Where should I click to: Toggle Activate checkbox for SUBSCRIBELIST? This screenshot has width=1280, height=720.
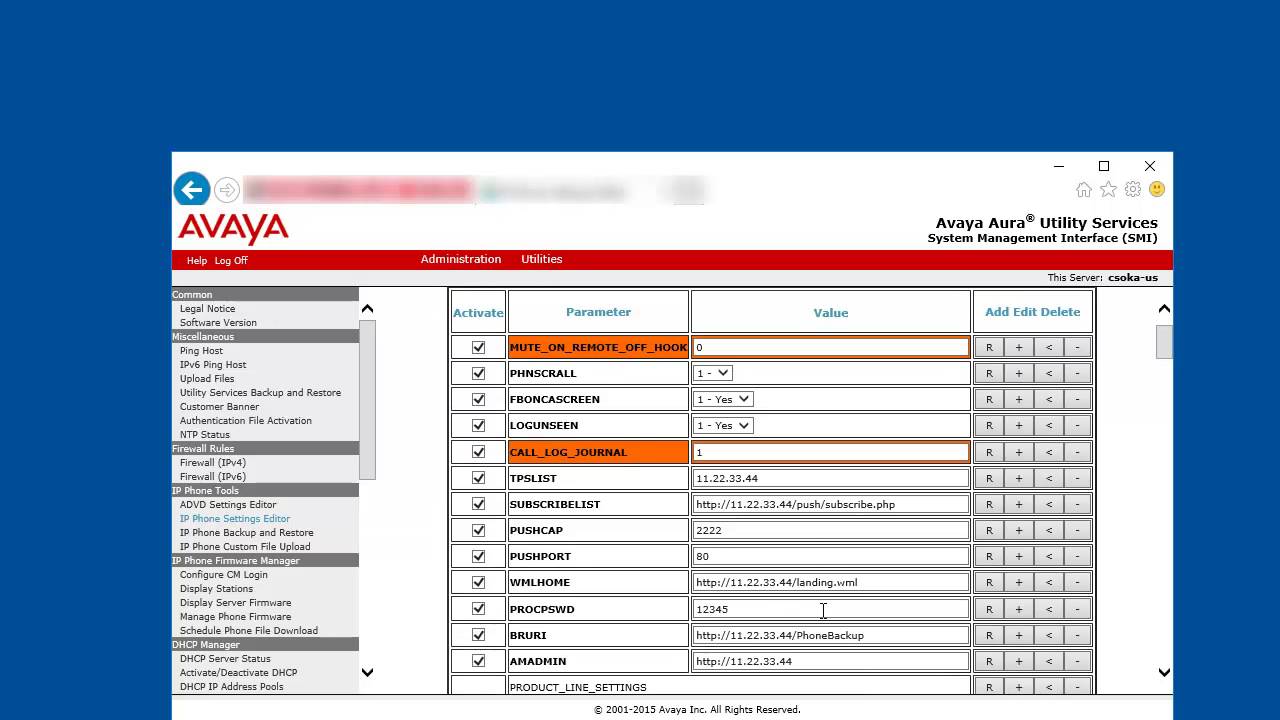[x=478, y=504]
